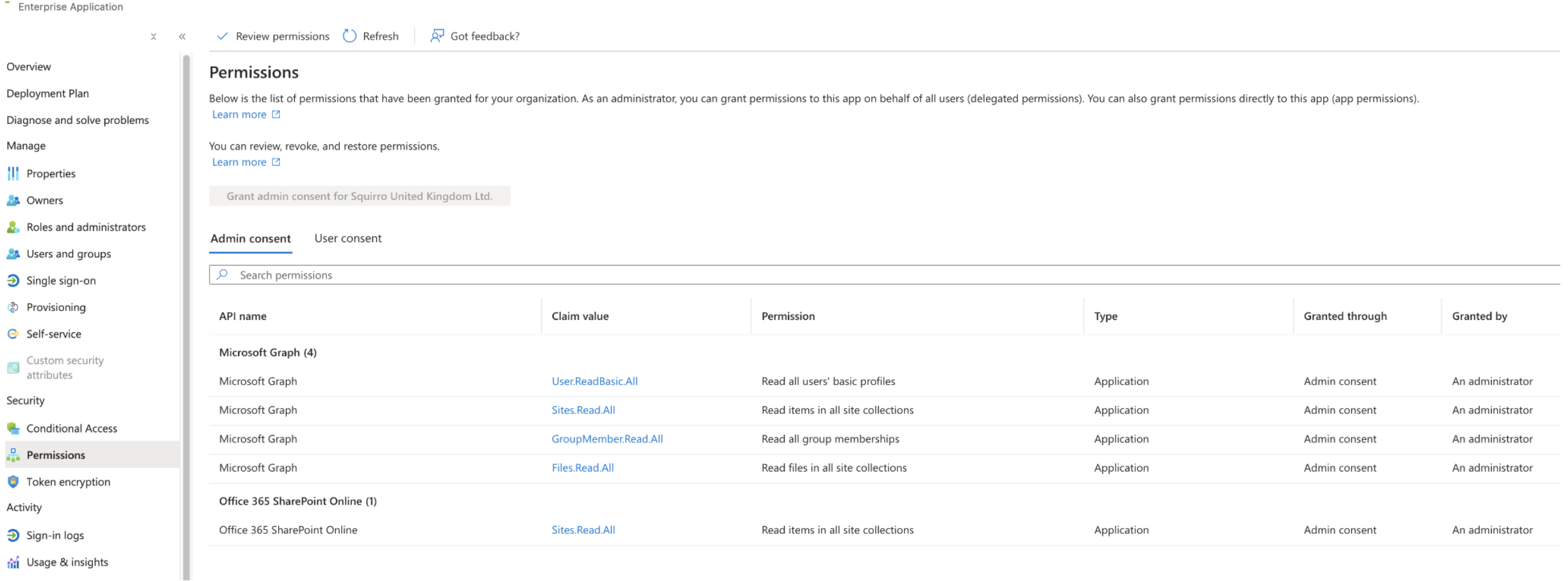
Task: Switch to the Admin consent tab
Action: pos(251,239)
